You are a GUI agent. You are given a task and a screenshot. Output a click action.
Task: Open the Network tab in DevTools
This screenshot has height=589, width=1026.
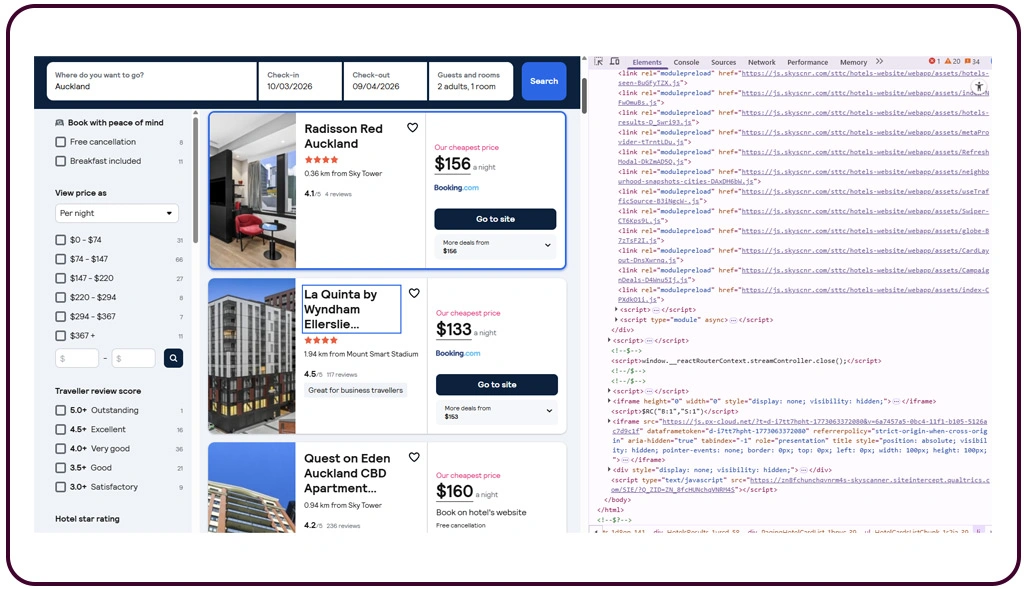[761, 61]
